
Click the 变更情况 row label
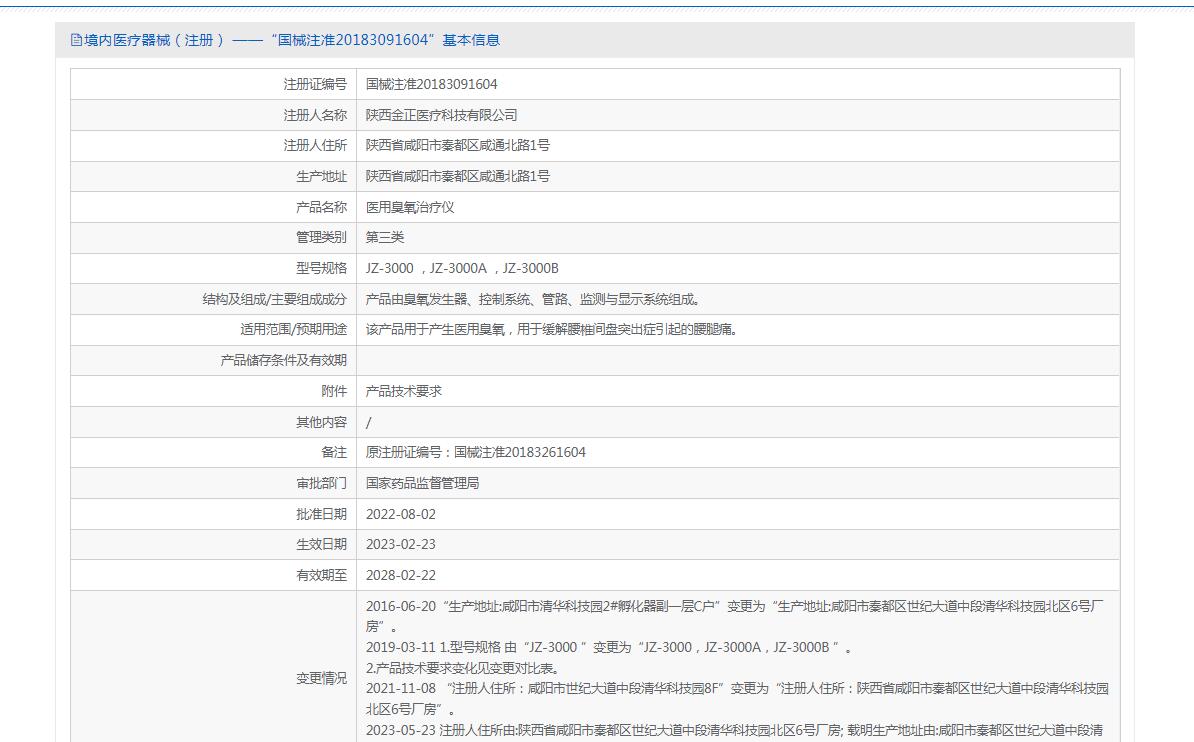click(321, 678)
